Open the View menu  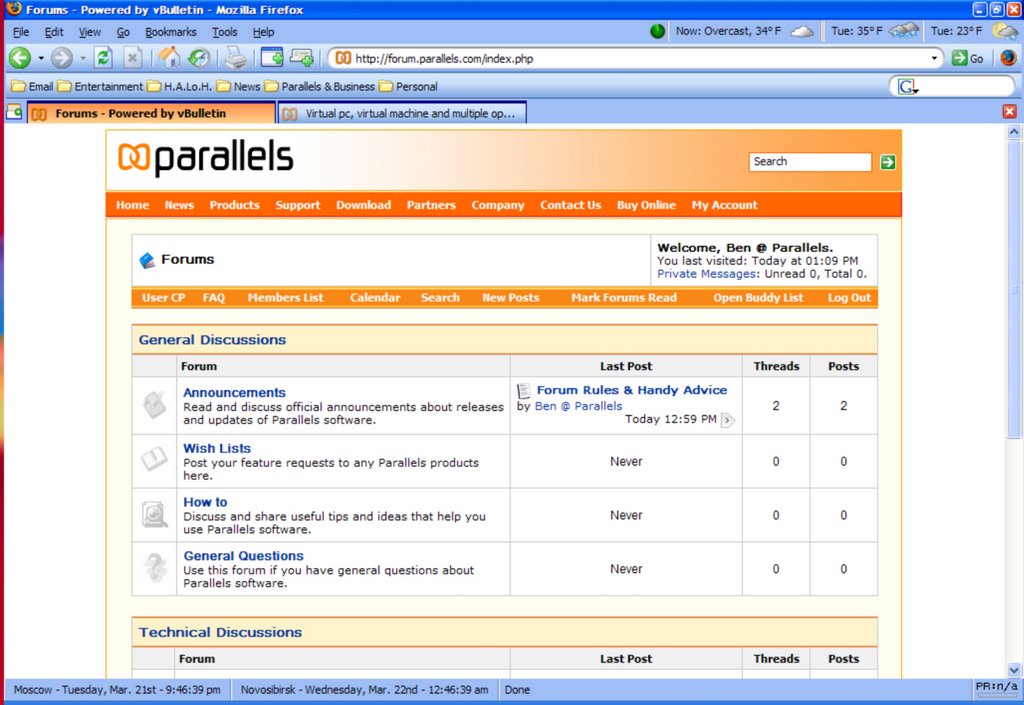coord(89,31)
